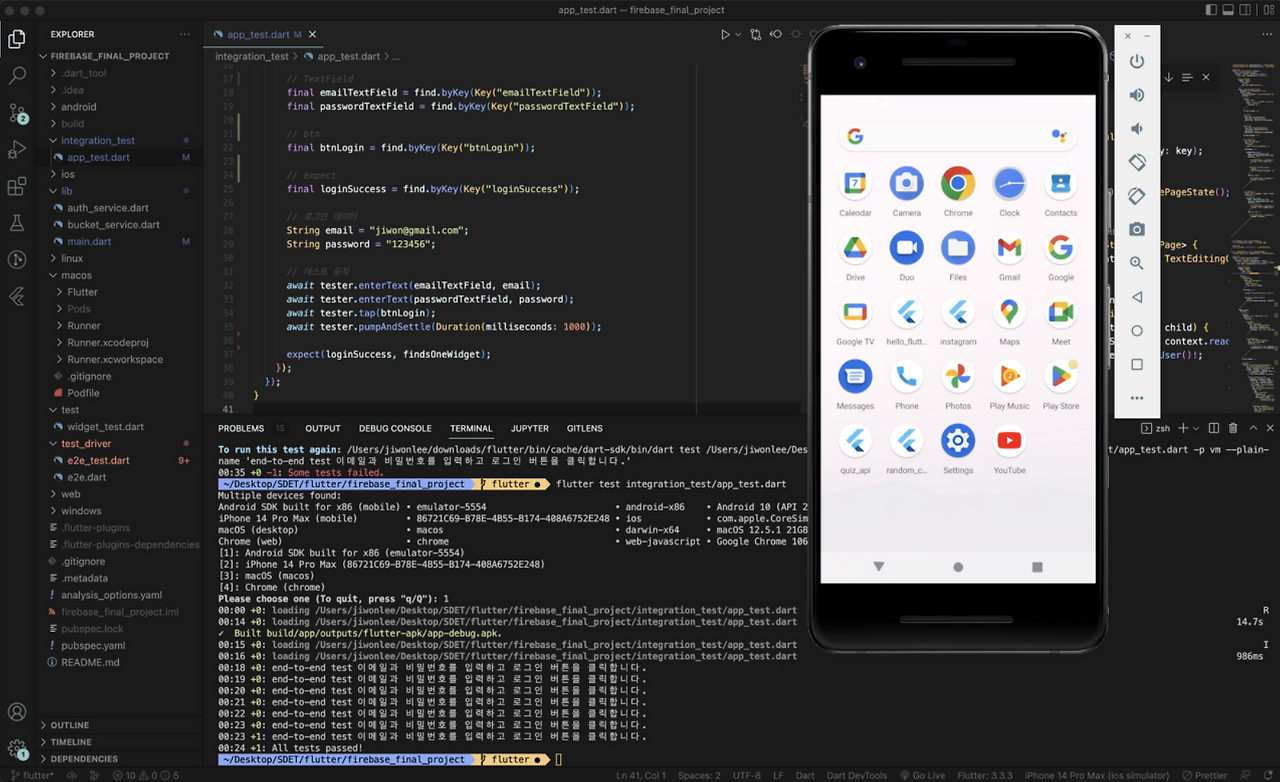Open the Gmail app in the emulator
The height and width of the screenshot is (782, 1280).
1009,255
